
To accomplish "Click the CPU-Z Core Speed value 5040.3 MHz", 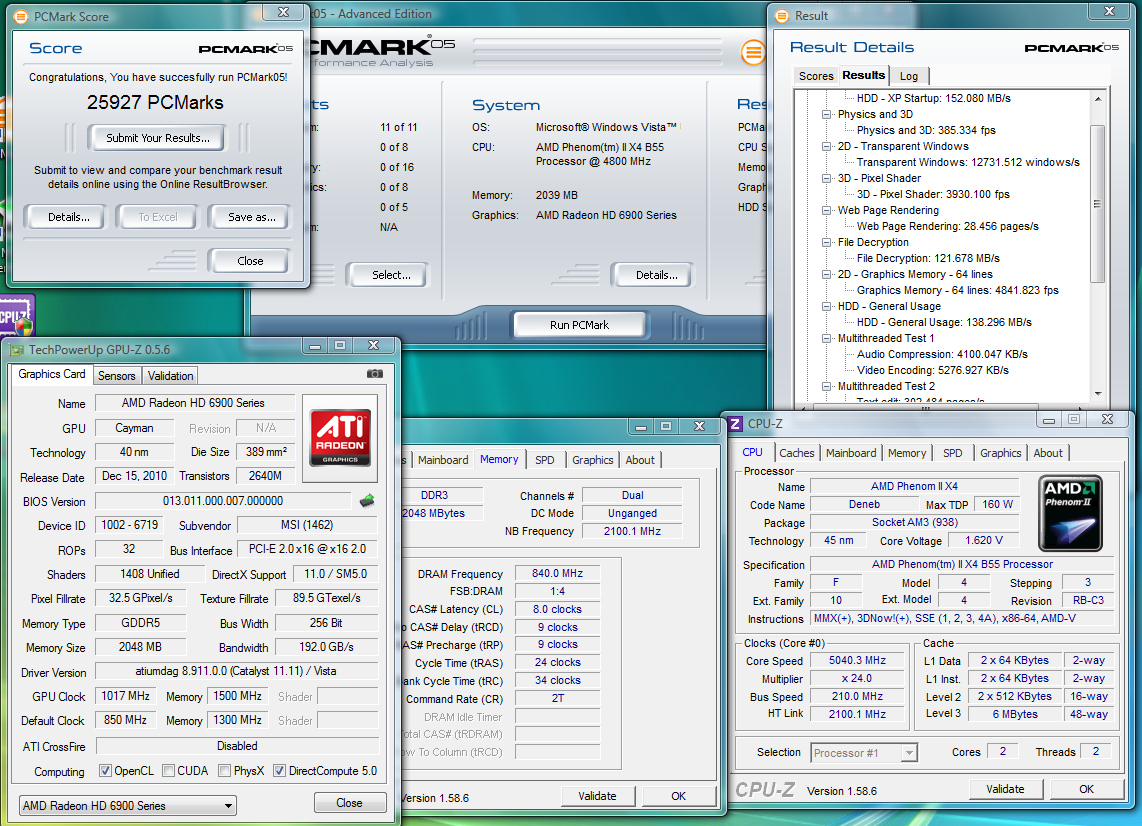I will (857, 661).
